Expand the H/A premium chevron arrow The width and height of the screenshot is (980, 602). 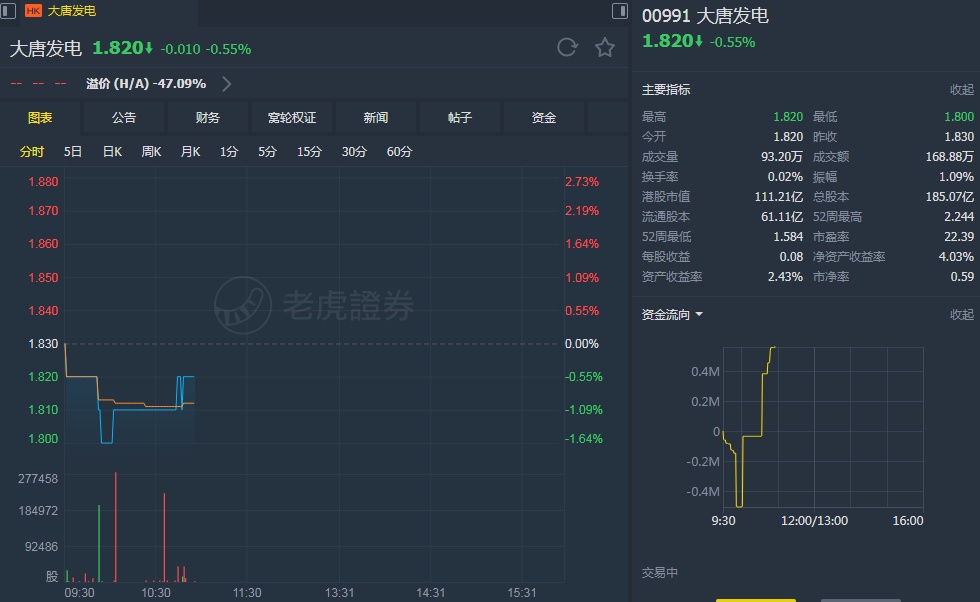coord(226,84)
